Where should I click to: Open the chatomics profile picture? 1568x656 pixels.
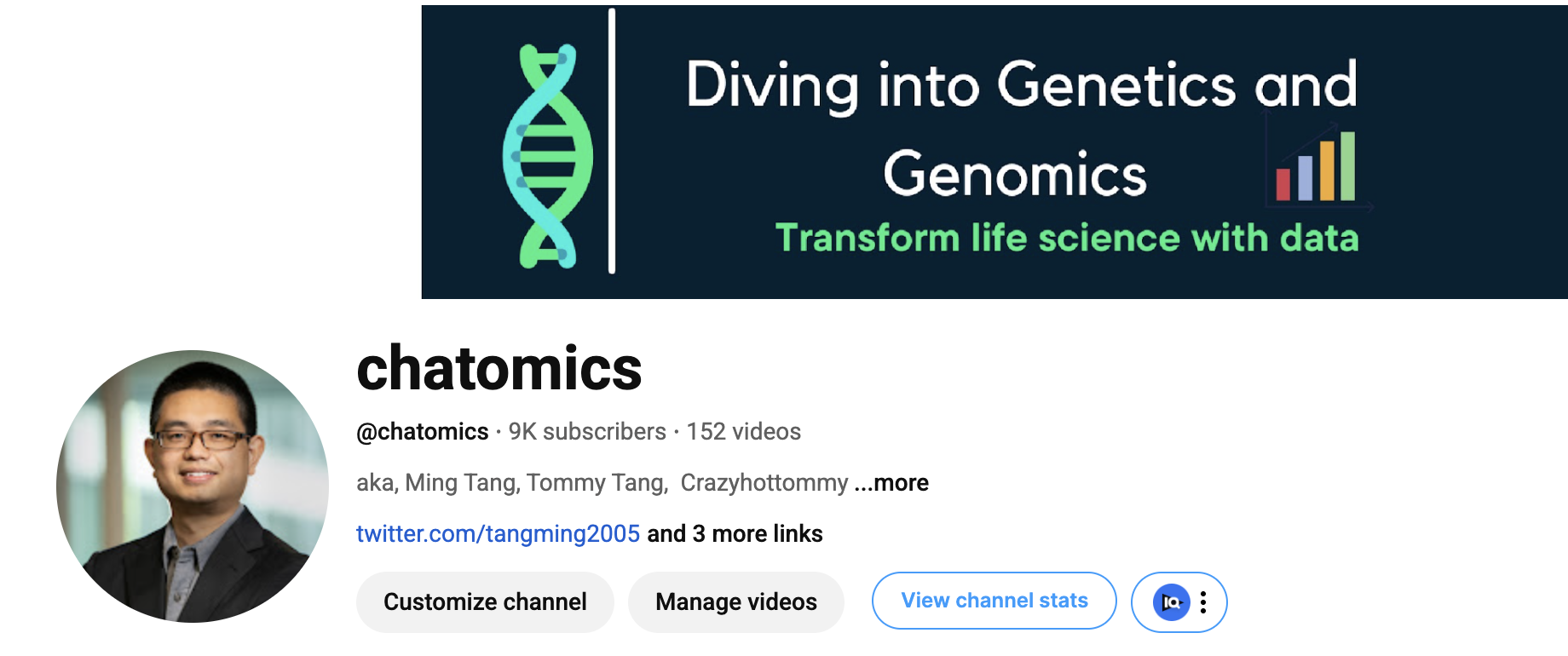click(193, 486)
